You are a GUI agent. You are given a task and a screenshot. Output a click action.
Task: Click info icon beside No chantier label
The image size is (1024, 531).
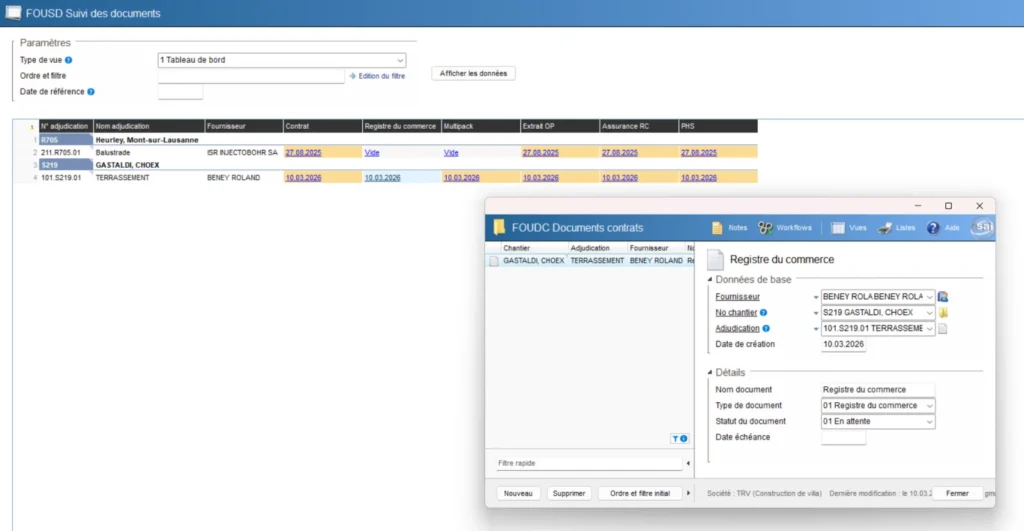coord(763,313)
